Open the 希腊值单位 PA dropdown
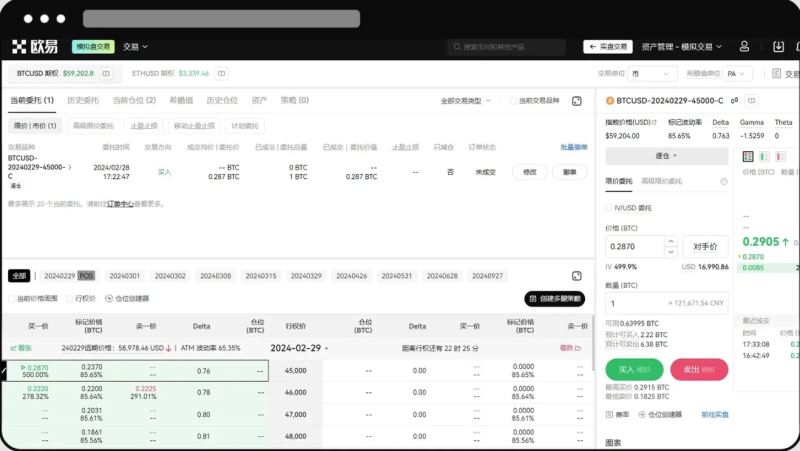This screenshot has height=451, width=800. point(737,73)
